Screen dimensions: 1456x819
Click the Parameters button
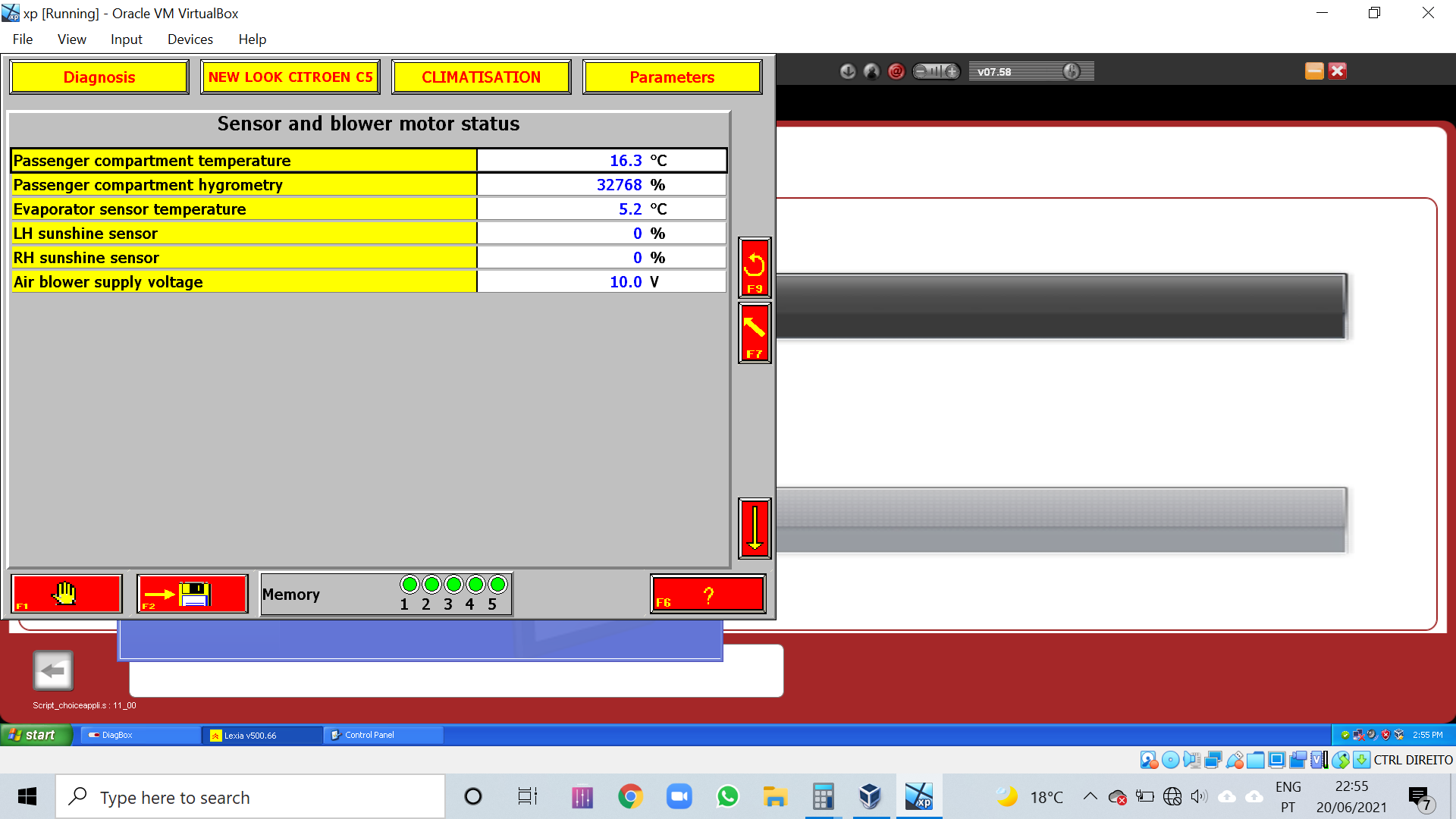click(672, 77)
